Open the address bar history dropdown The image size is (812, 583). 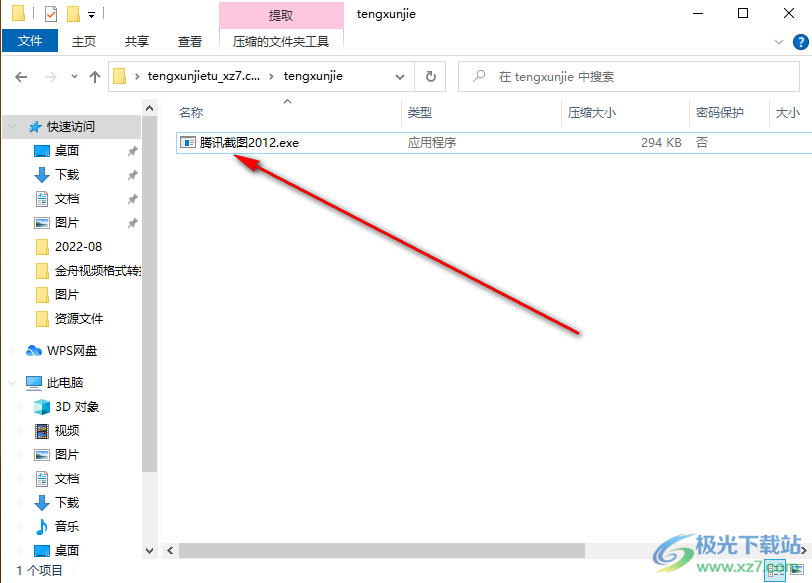click(400, 77)
